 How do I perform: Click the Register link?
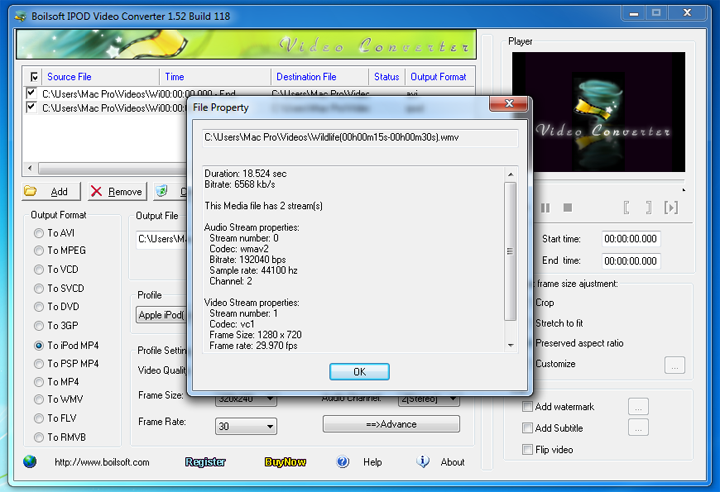tap(205, 462)
